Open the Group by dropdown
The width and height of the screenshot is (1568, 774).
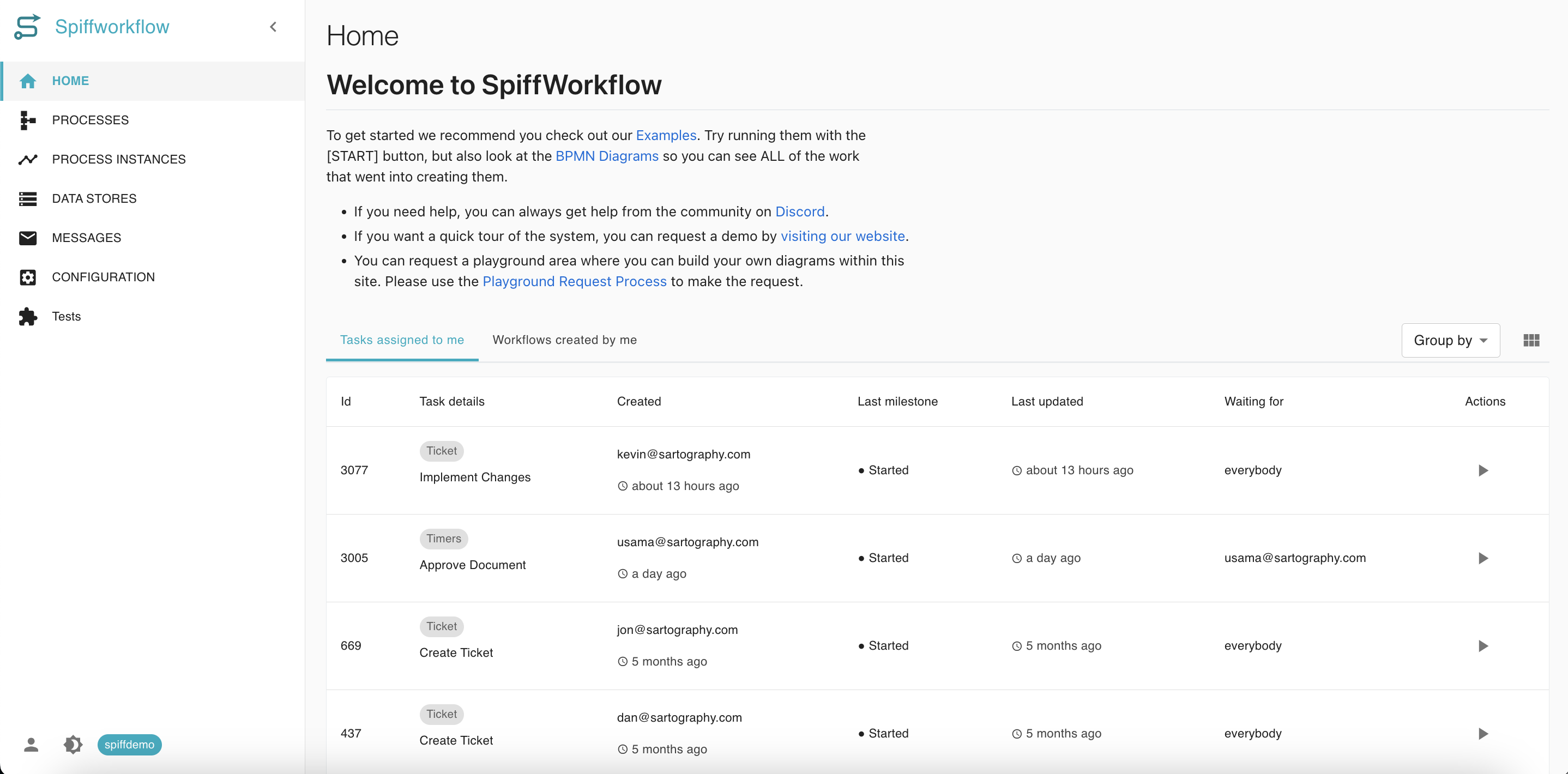pos(1451,340)
